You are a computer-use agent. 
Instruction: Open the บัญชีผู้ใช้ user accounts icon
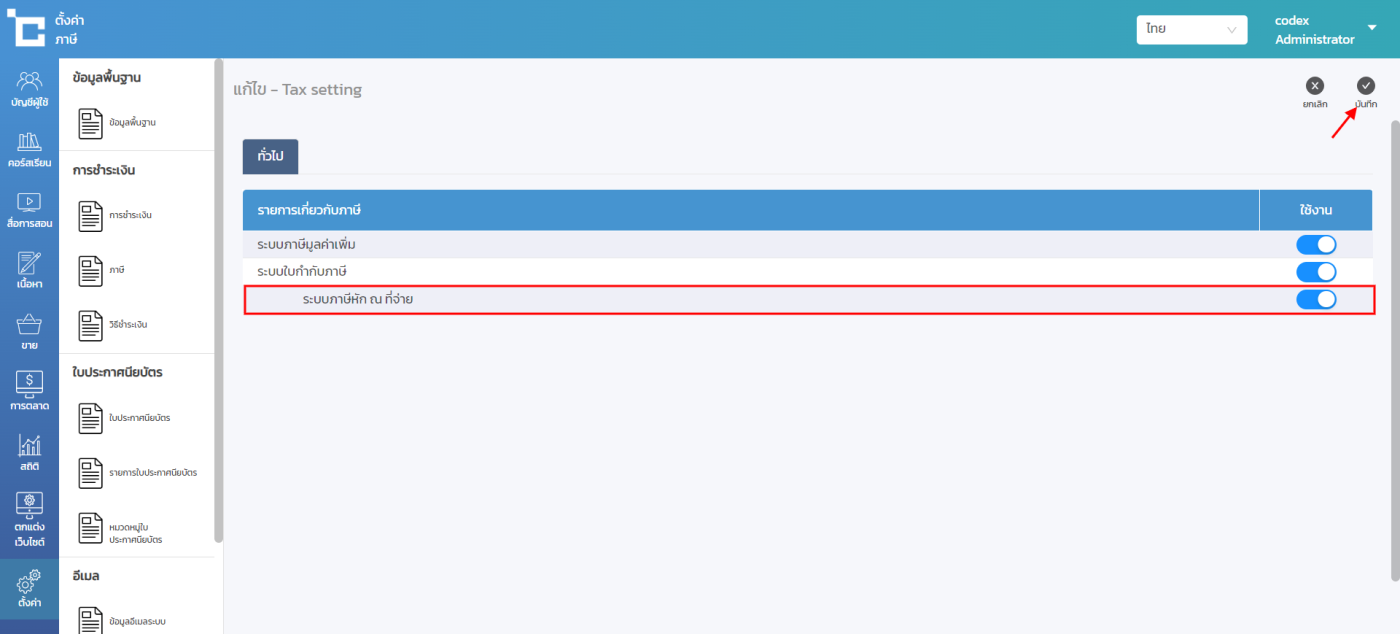(x=29, y=89)
